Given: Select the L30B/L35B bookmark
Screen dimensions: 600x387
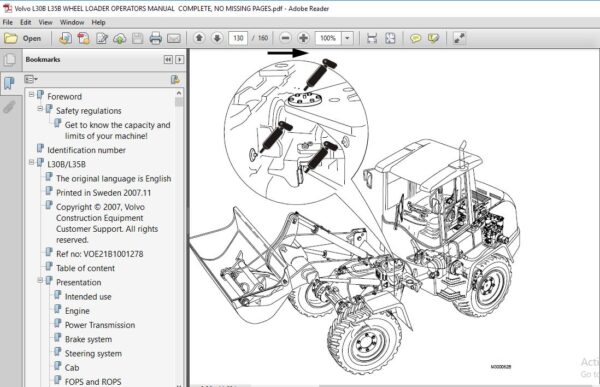Looking at the screenshot, I should click(67, 164).
